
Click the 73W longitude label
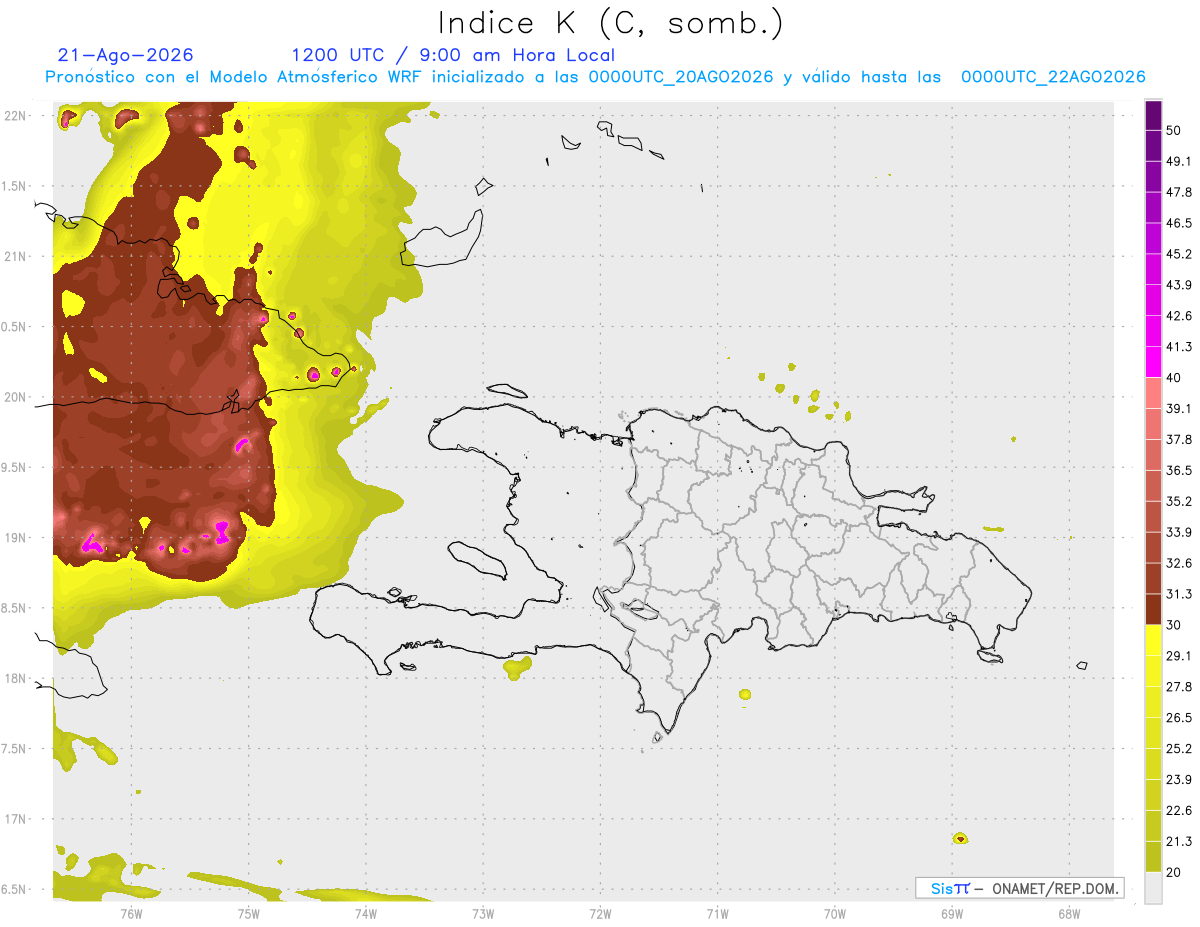[483, 913]
